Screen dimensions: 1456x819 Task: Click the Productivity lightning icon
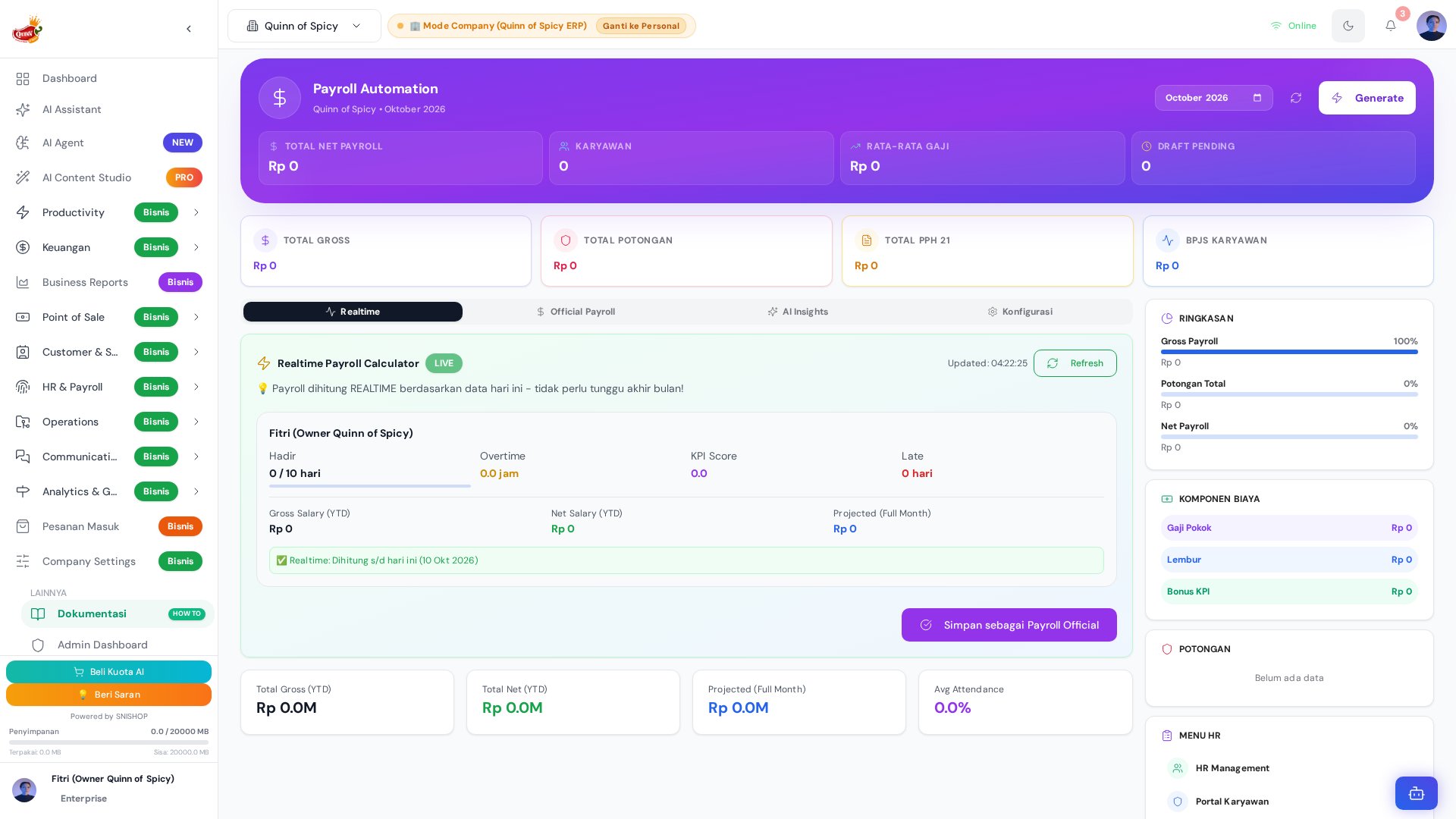[x=23, y=212]
